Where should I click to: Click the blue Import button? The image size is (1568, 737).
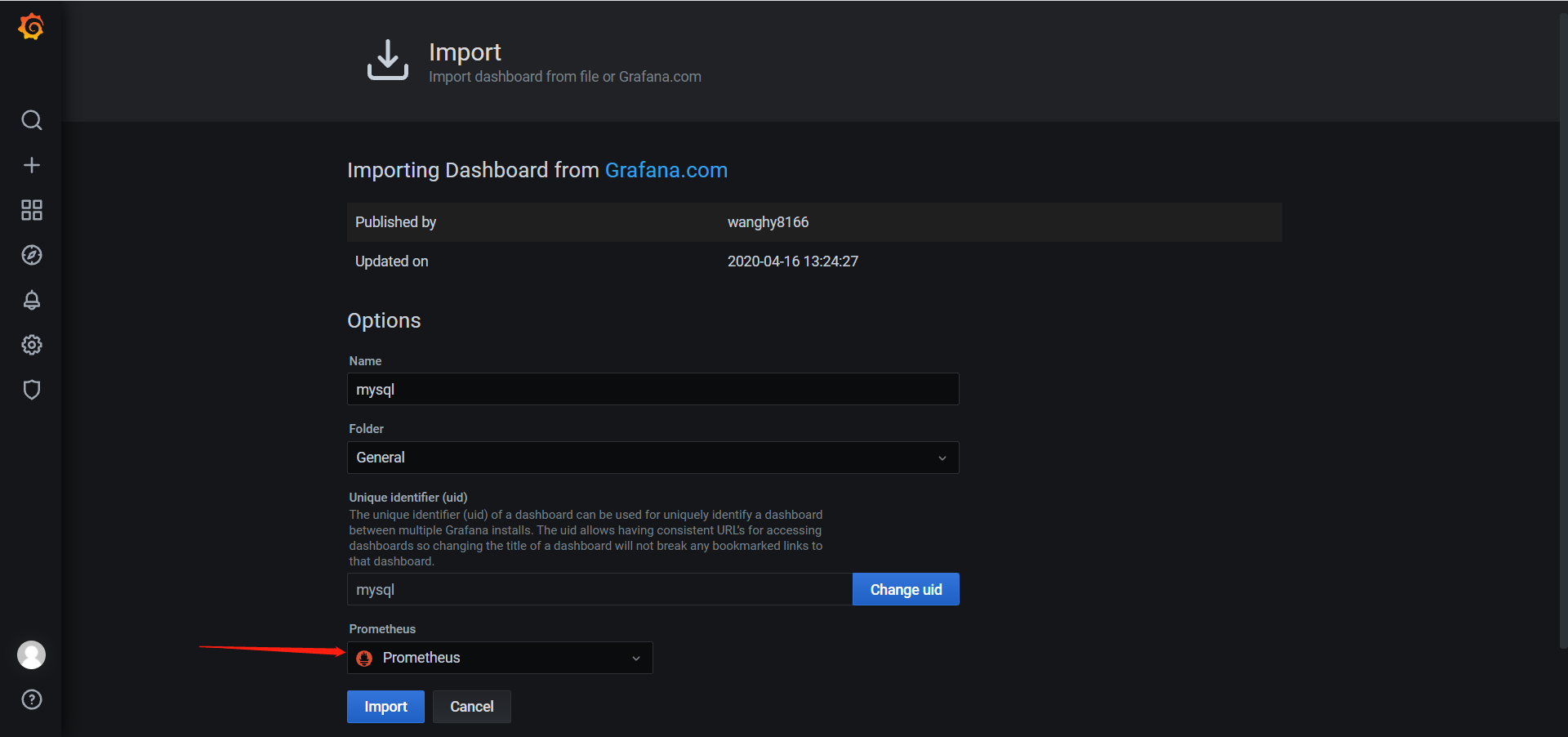[385, 707]
